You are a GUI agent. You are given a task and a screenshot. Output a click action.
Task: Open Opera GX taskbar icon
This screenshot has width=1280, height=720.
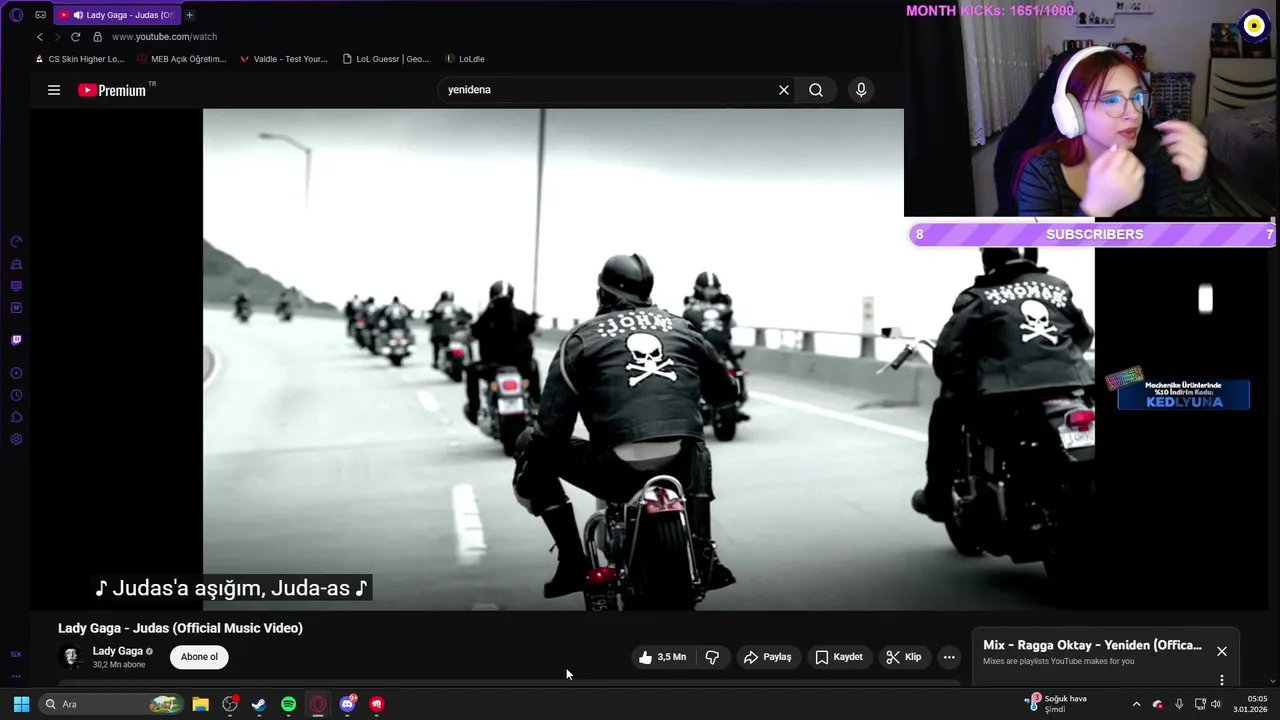pos(318,704)
